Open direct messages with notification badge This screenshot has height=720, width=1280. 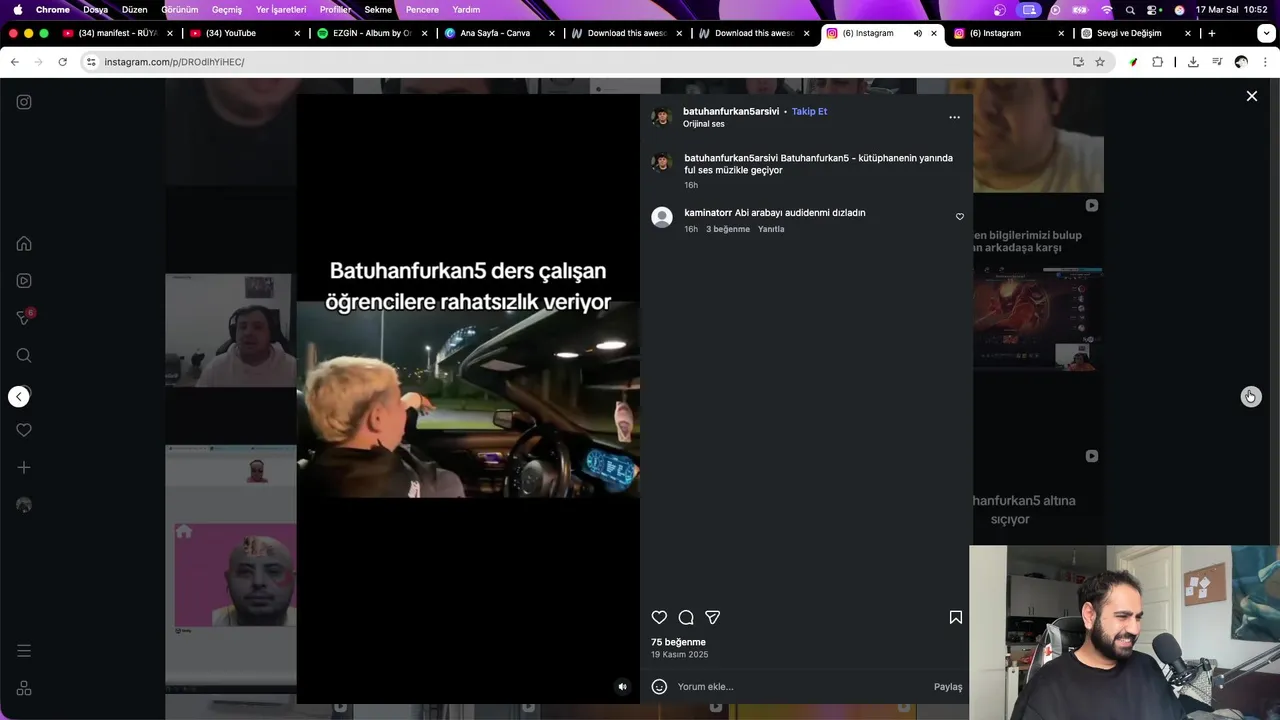point(24,318)
